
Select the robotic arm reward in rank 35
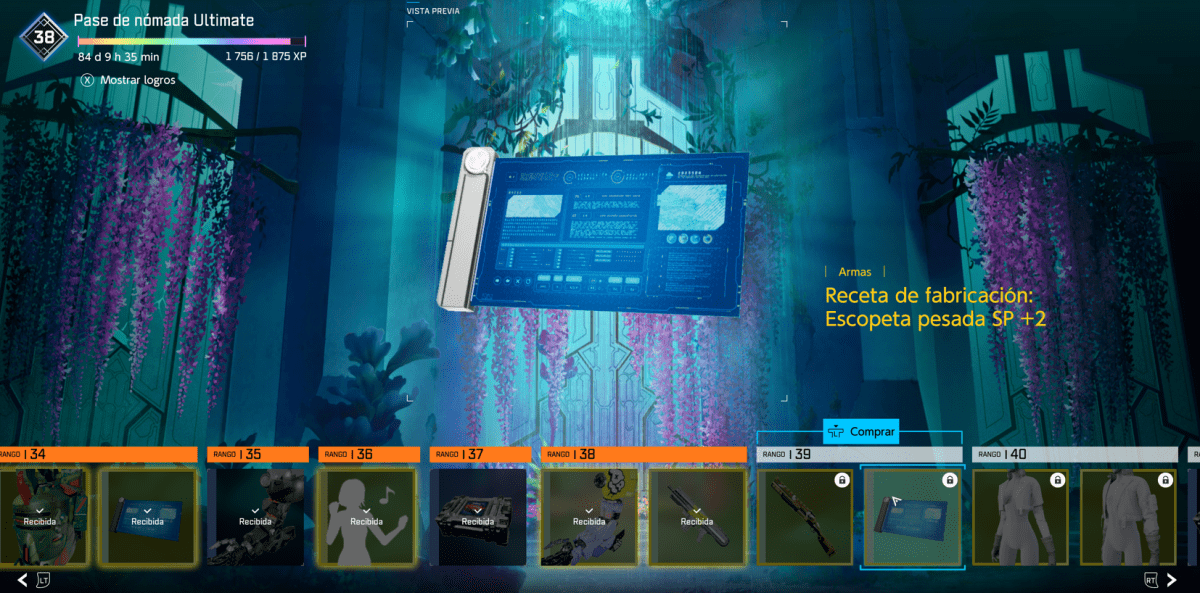click(x=255, y=517)
